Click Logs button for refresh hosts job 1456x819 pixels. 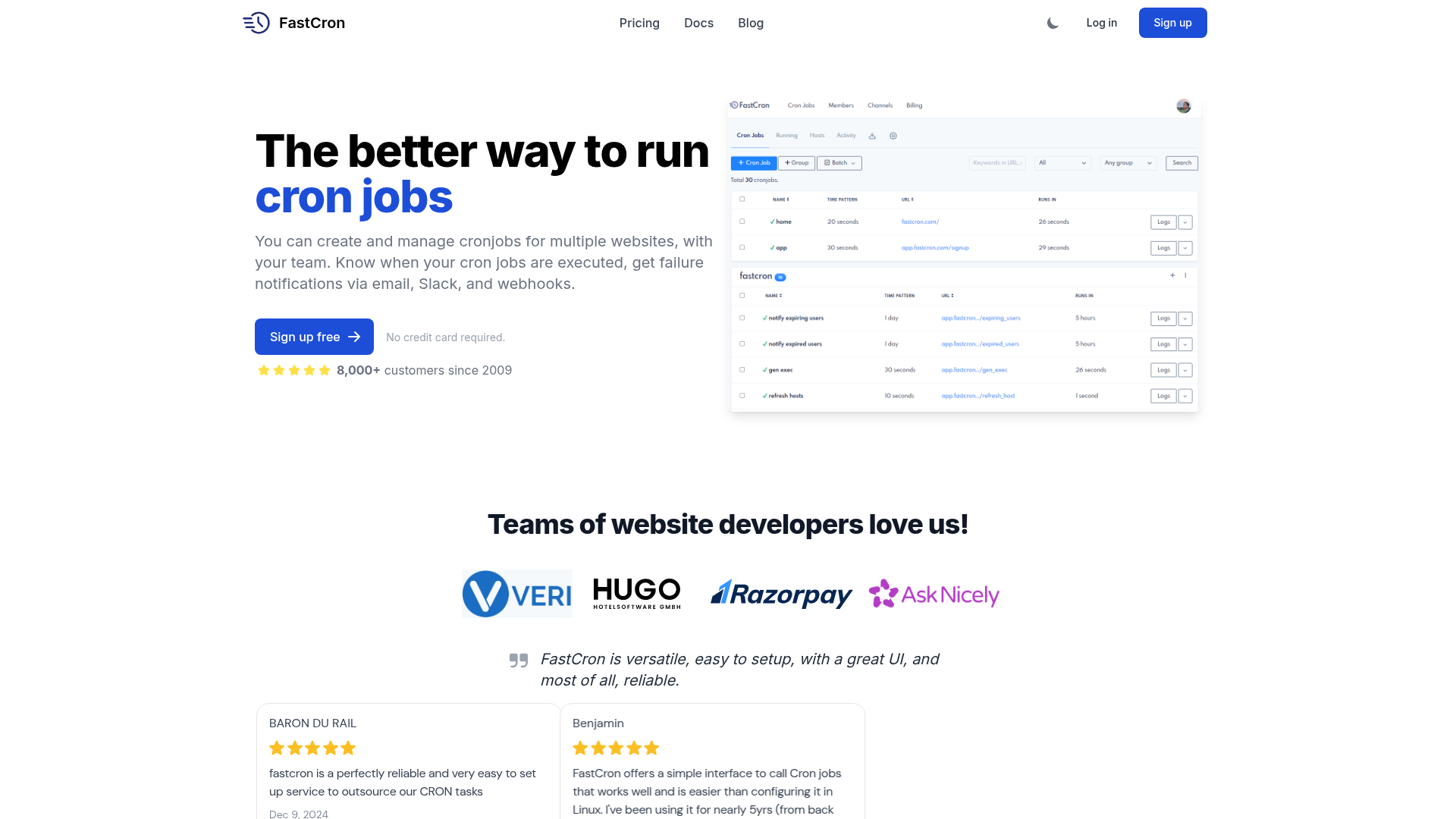1163,396
